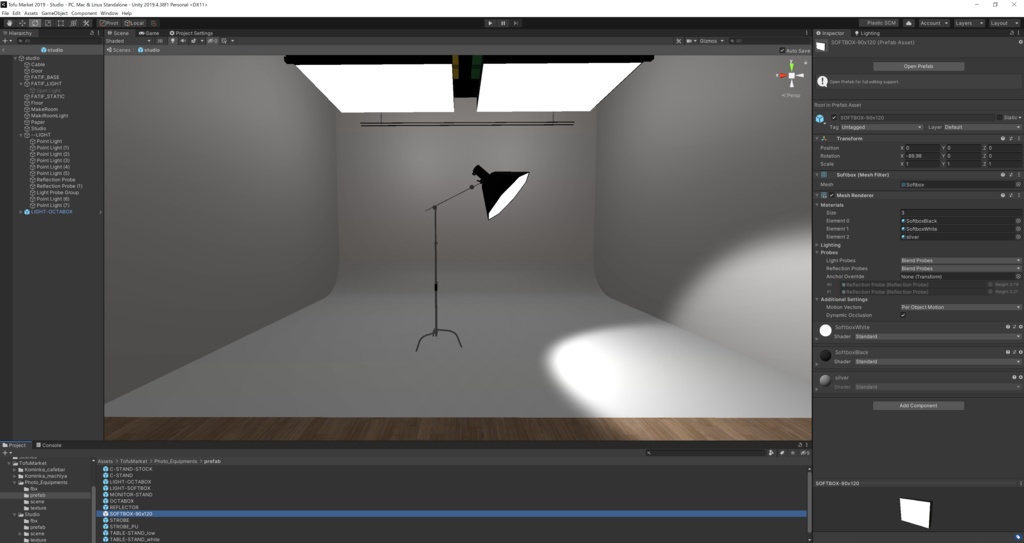Select the REFLECTOR prefab in Project list

tap(124, 507)
